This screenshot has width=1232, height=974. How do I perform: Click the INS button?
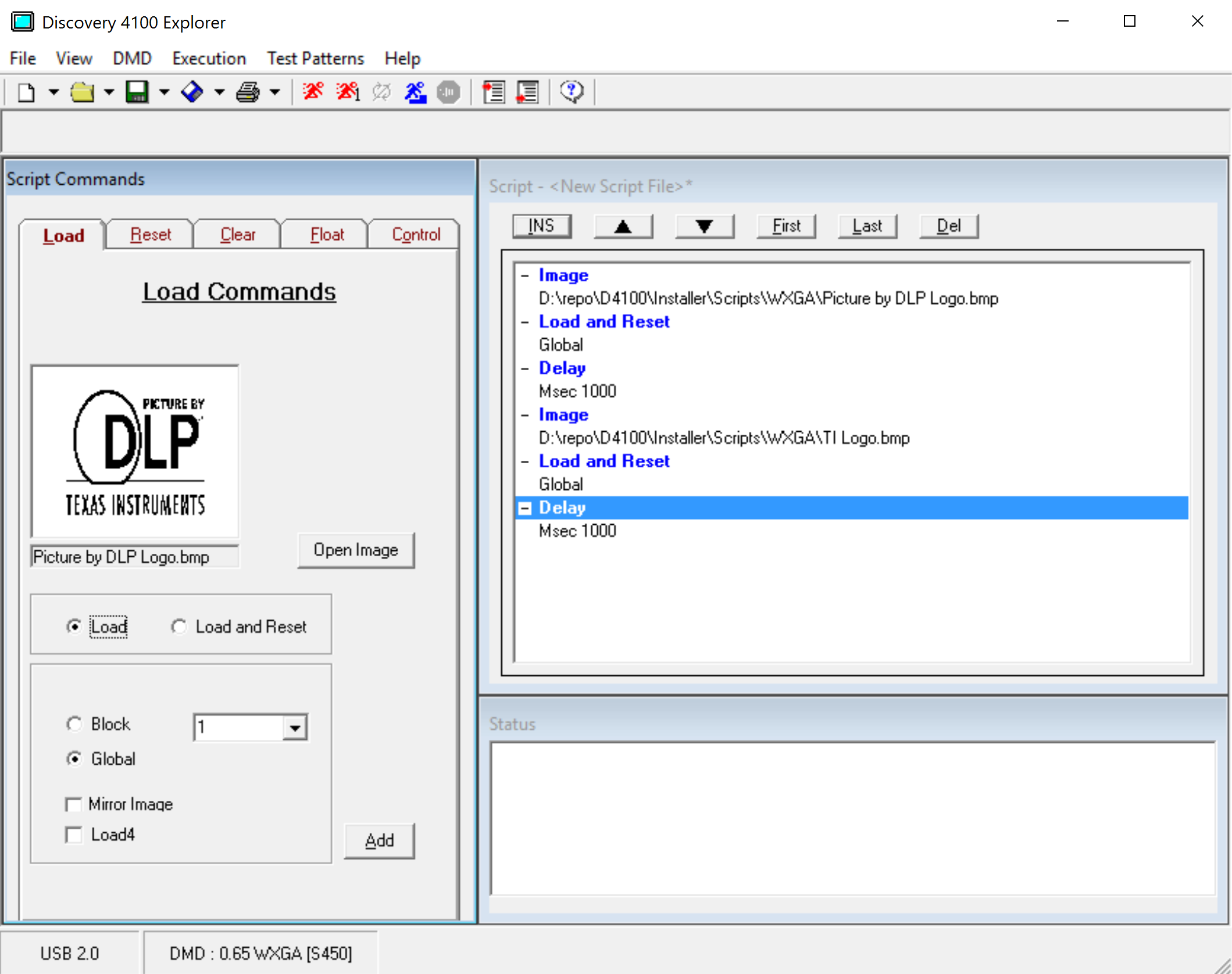pos(541,226)
